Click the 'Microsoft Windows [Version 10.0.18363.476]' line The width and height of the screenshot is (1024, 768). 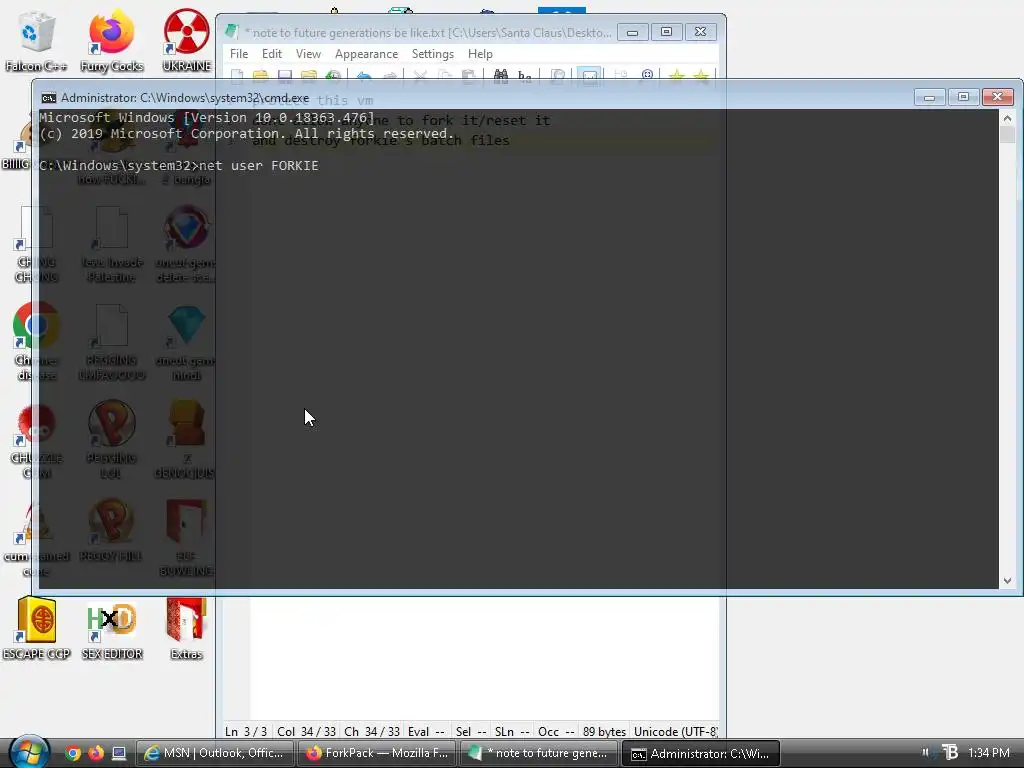(207, 118)
